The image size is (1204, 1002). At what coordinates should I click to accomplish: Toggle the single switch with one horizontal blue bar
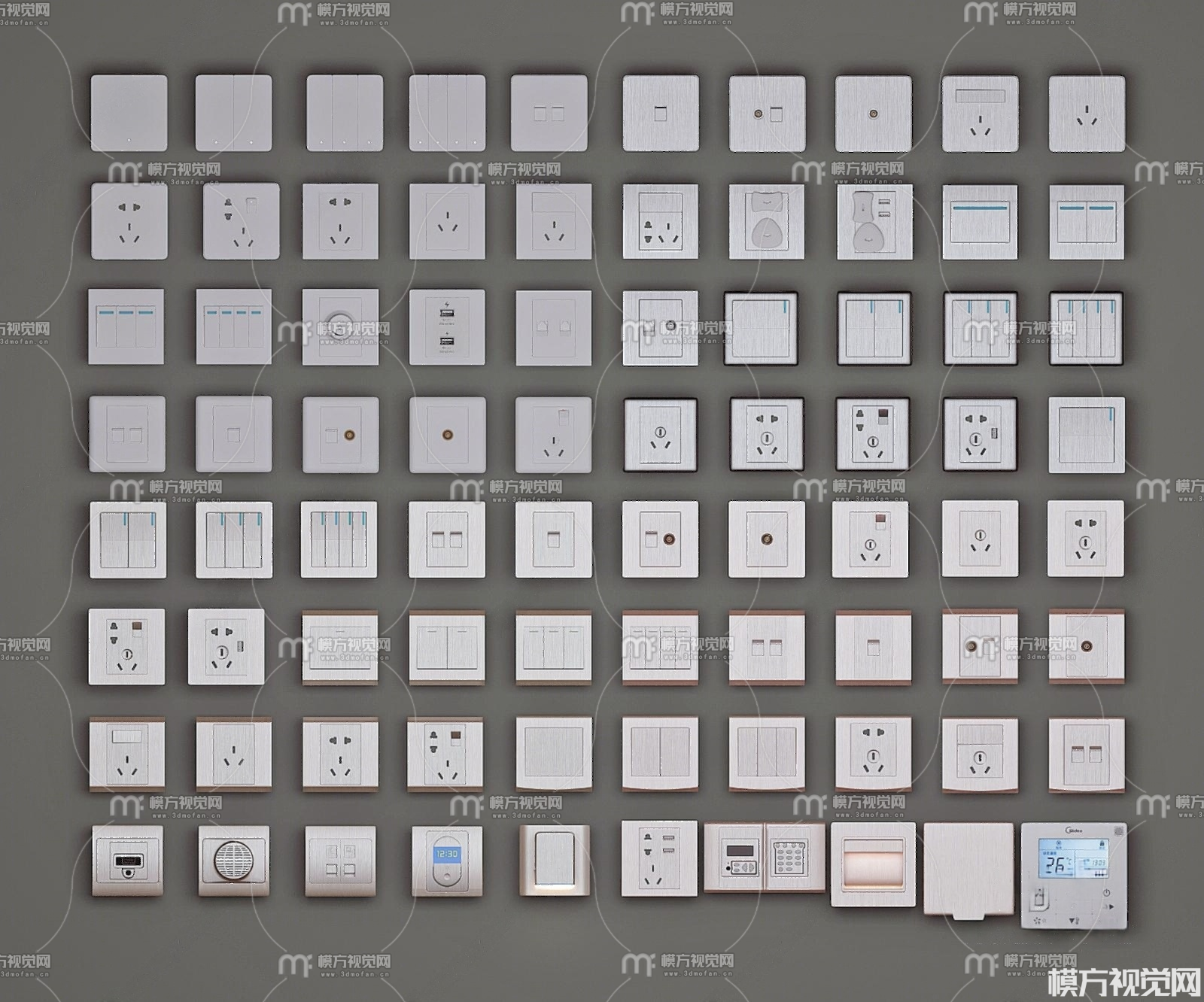[x=979, y=222]
